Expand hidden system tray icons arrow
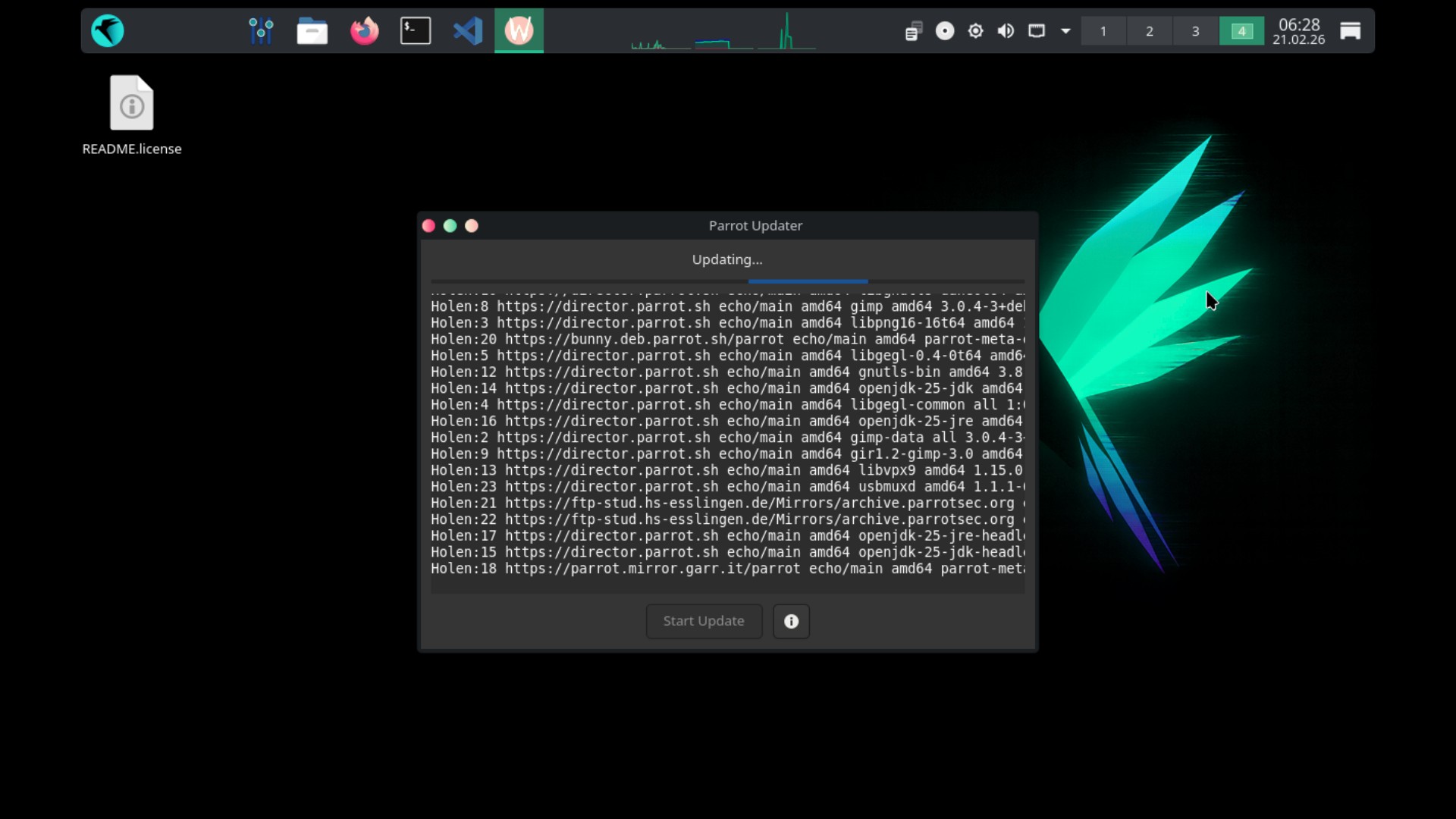Viewport: 1456px width, 819px height. click(x=1065, y=31)
